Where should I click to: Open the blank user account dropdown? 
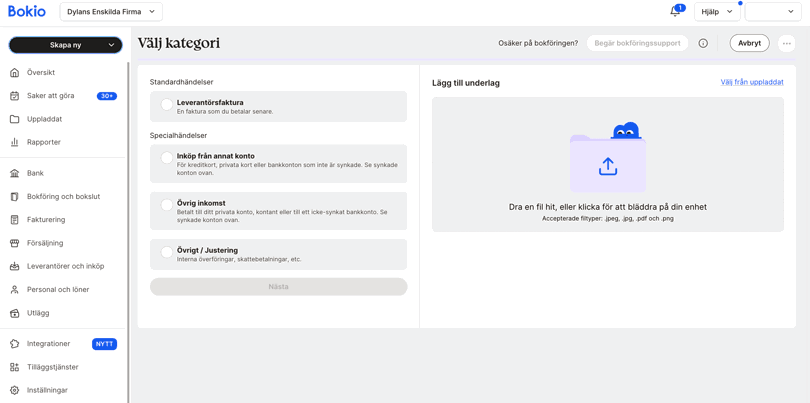click(773, 11)
